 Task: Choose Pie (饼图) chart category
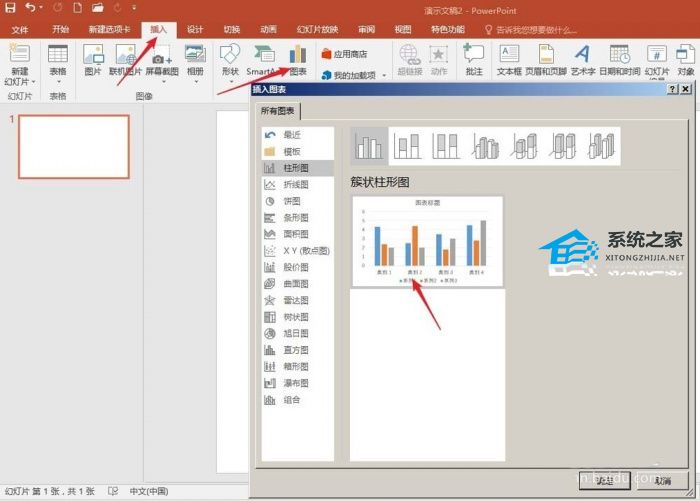(297, 201)
